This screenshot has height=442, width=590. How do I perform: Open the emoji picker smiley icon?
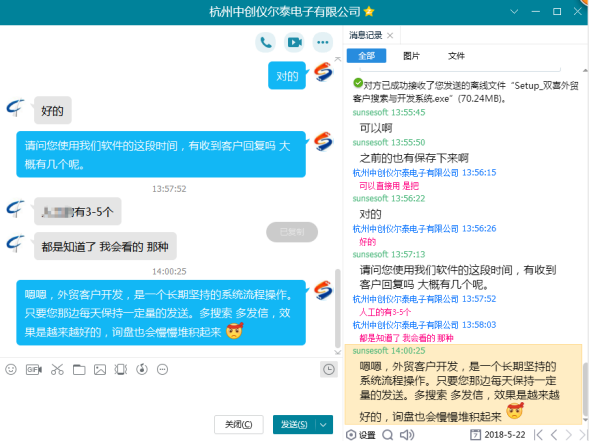11,369
